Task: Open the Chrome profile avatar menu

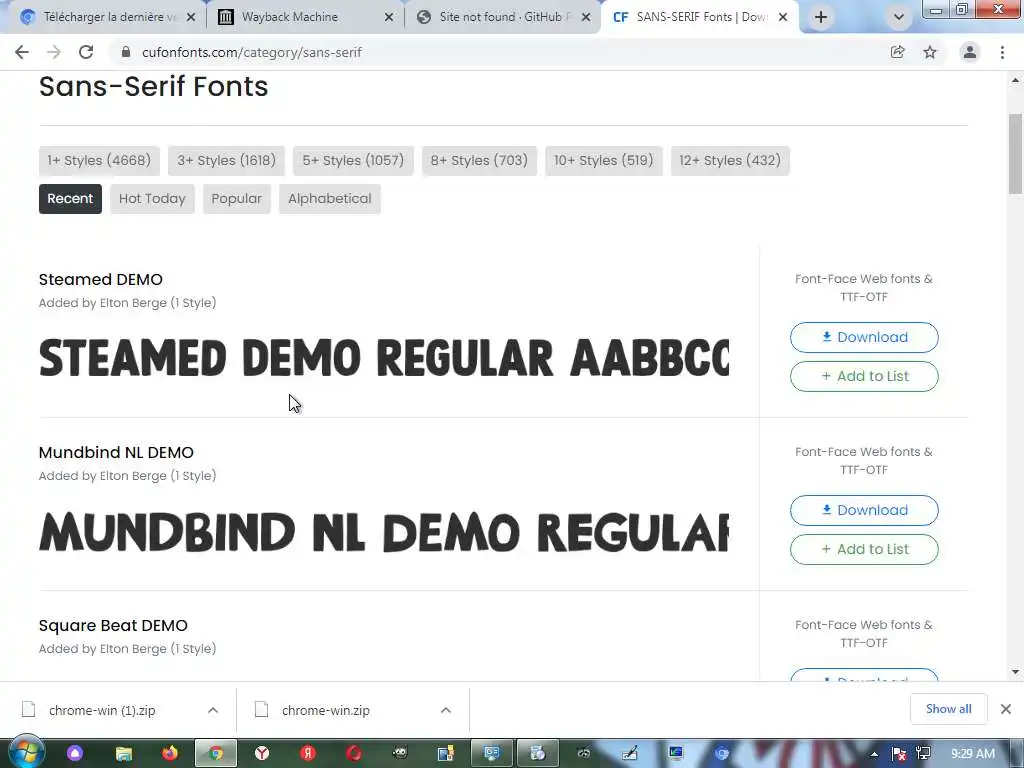Action: [970, 52]
